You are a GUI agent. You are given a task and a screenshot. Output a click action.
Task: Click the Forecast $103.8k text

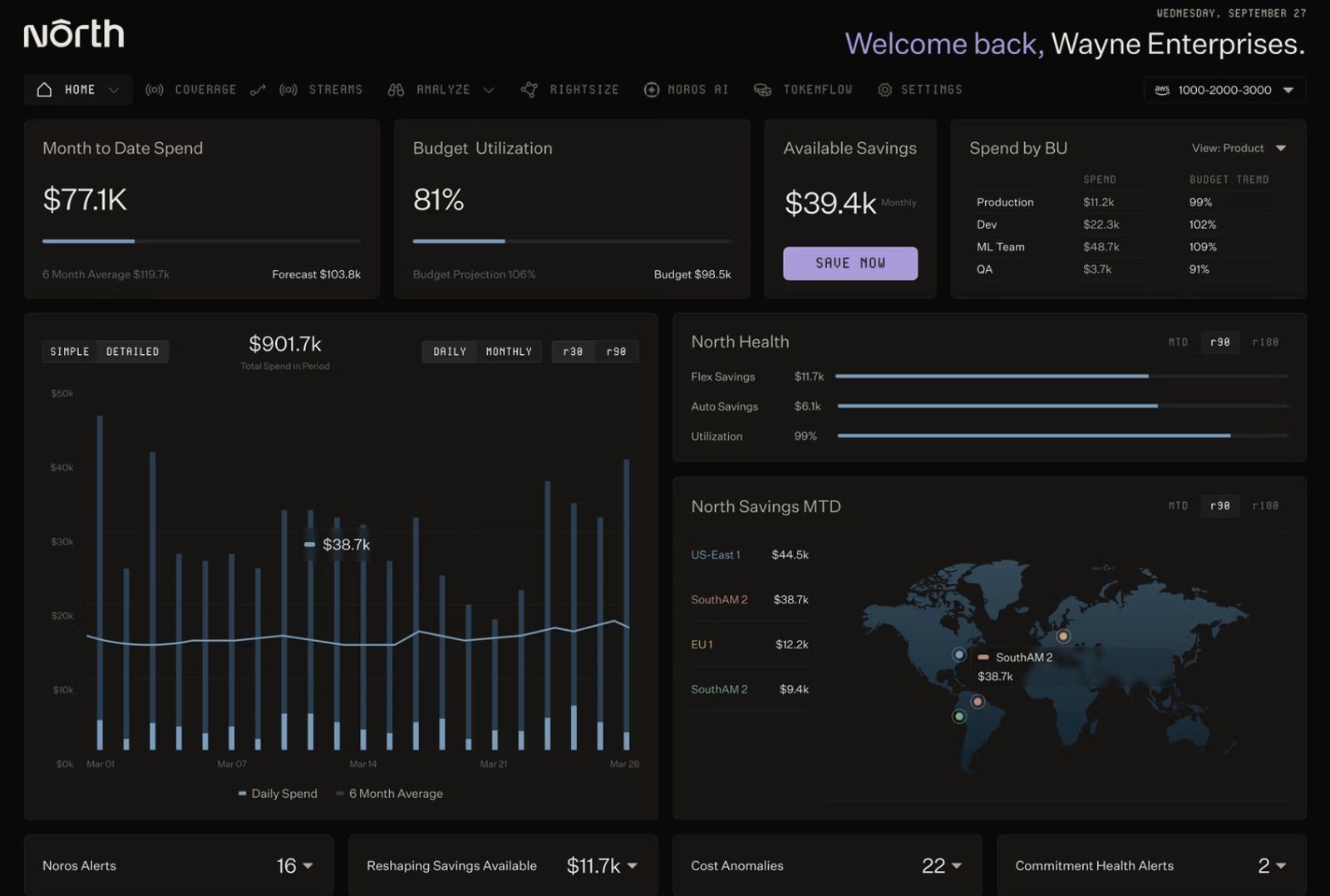[x=316, y=275]
